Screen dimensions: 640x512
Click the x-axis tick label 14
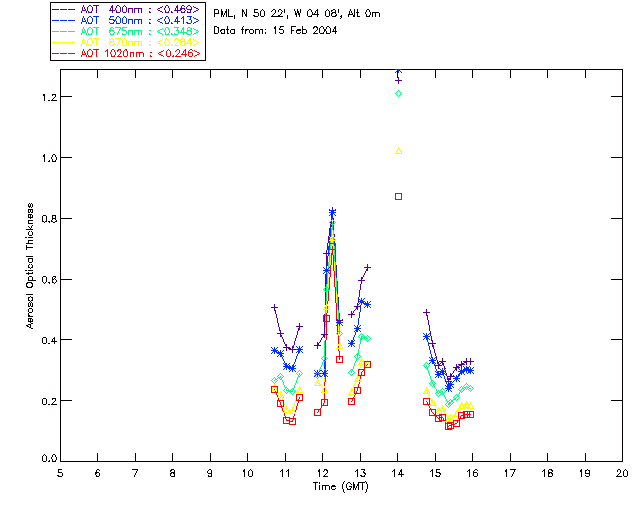click(x=398, y=473)
